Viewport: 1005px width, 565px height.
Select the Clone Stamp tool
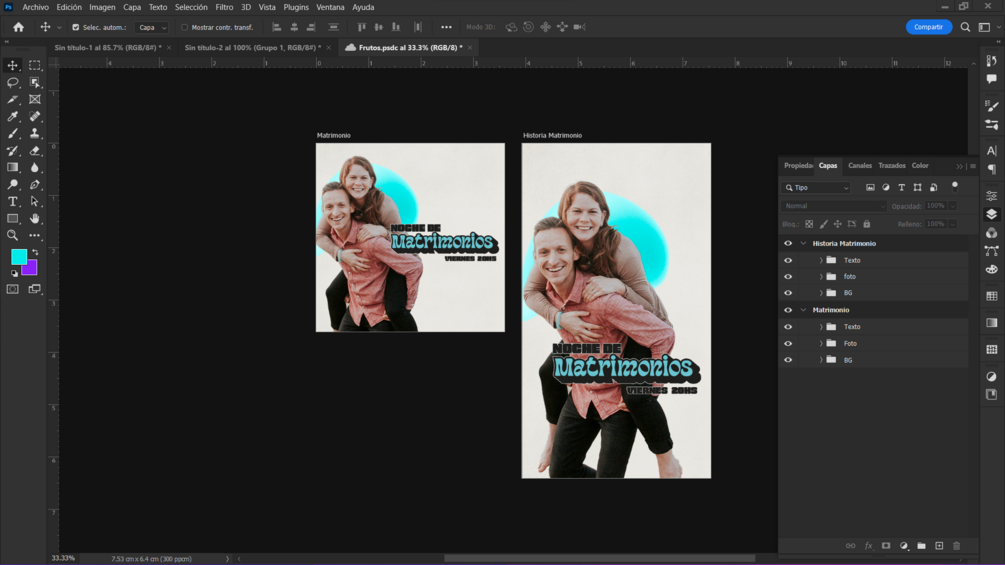[x=35, y=133]
